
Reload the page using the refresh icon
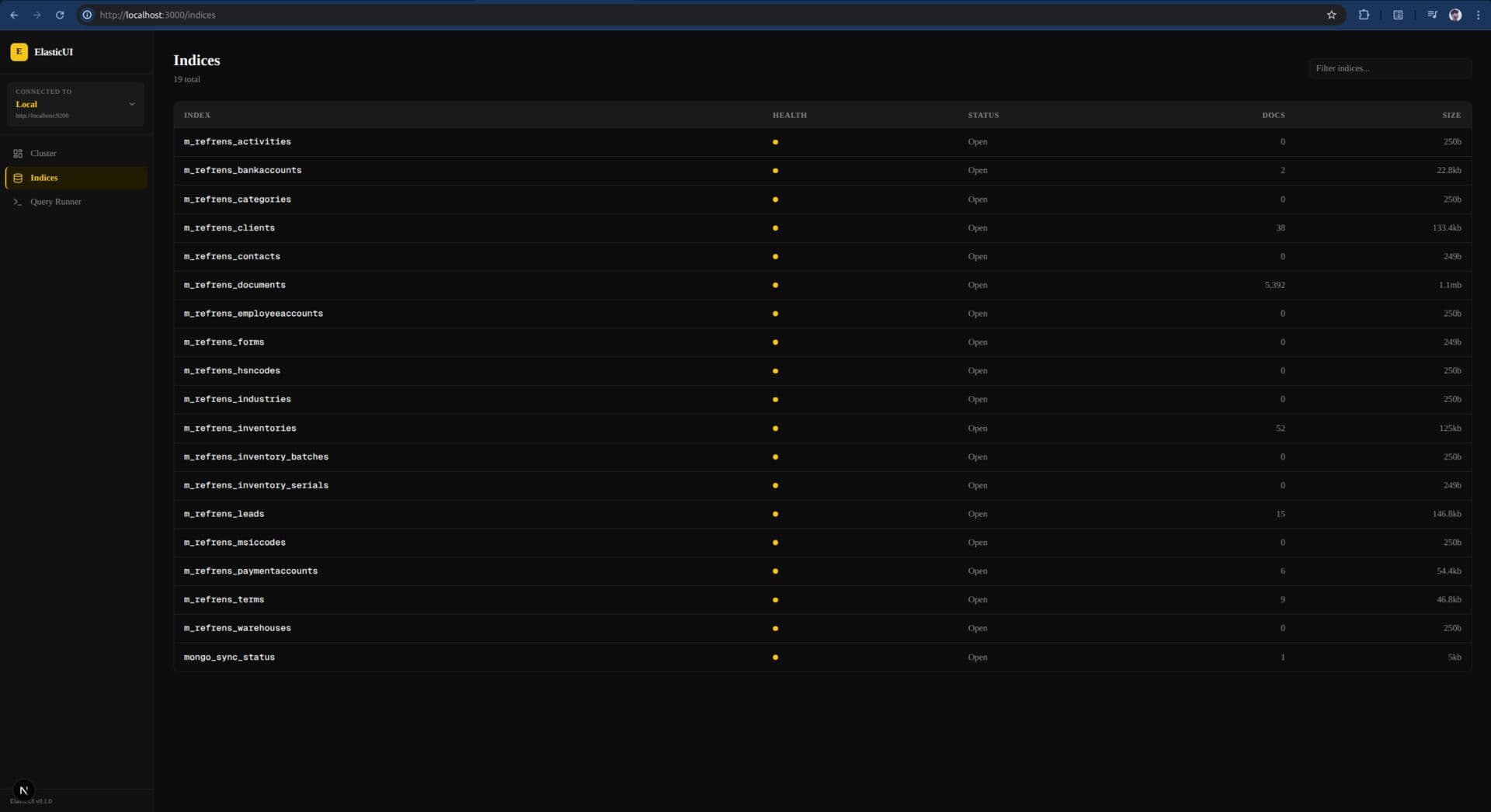60,15
